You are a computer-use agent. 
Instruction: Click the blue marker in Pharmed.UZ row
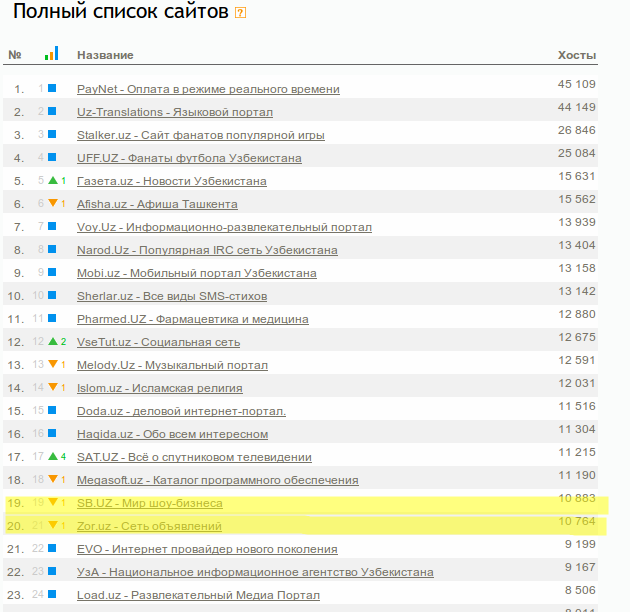point(52,318)
